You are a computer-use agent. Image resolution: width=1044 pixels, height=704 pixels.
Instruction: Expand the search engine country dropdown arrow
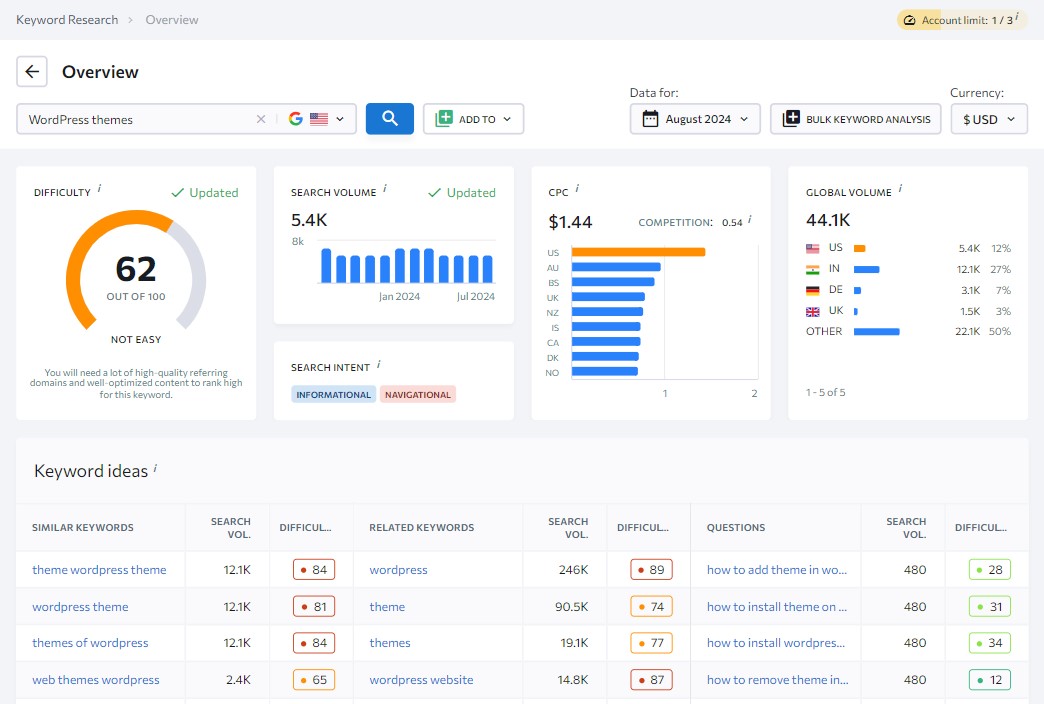(340, 119)
